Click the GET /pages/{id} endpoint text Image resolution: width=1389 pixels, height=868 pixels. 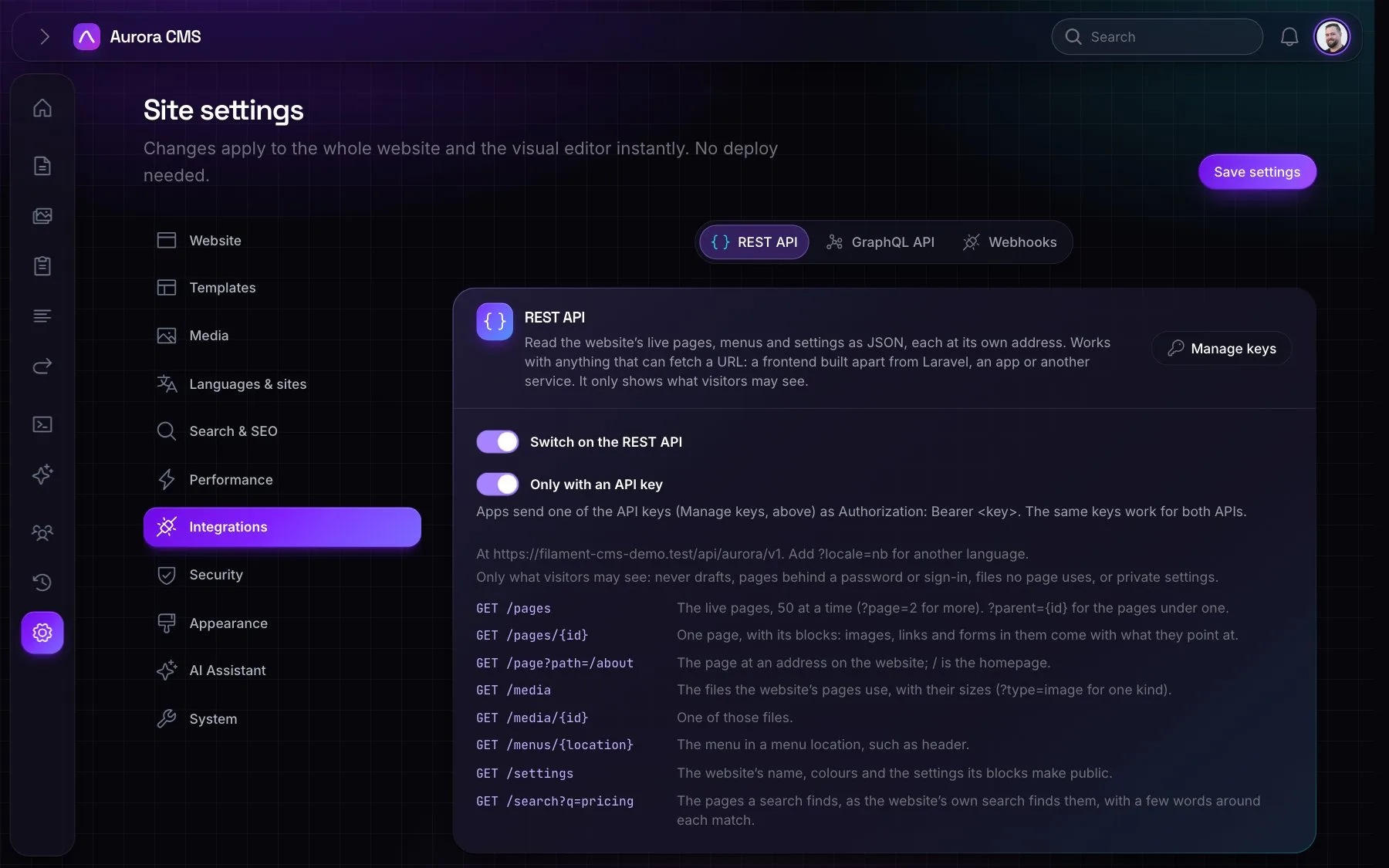532,635
